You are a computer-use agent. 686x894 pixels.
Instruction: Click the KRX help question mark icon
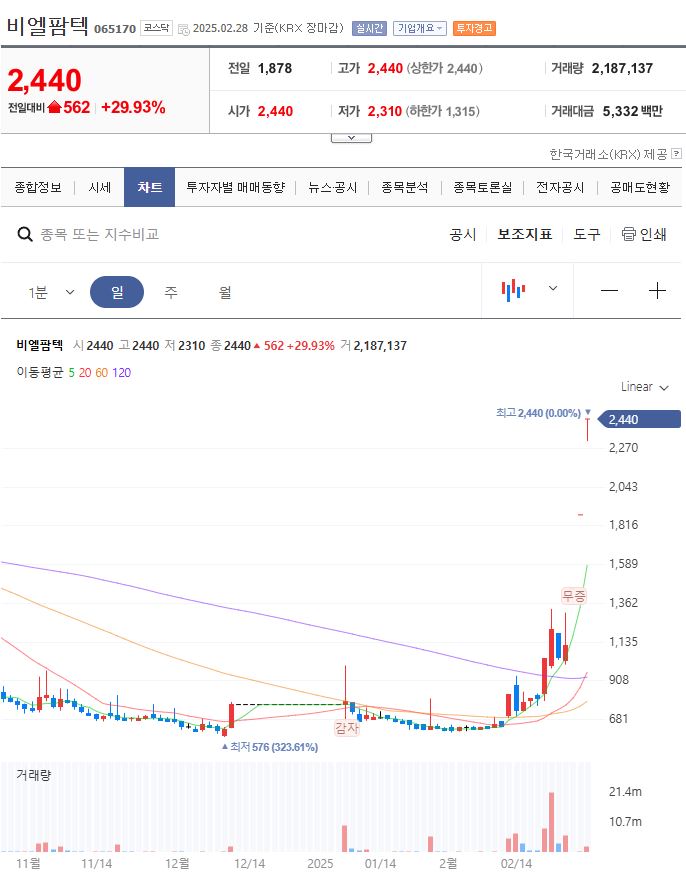(x=676, y=153)
